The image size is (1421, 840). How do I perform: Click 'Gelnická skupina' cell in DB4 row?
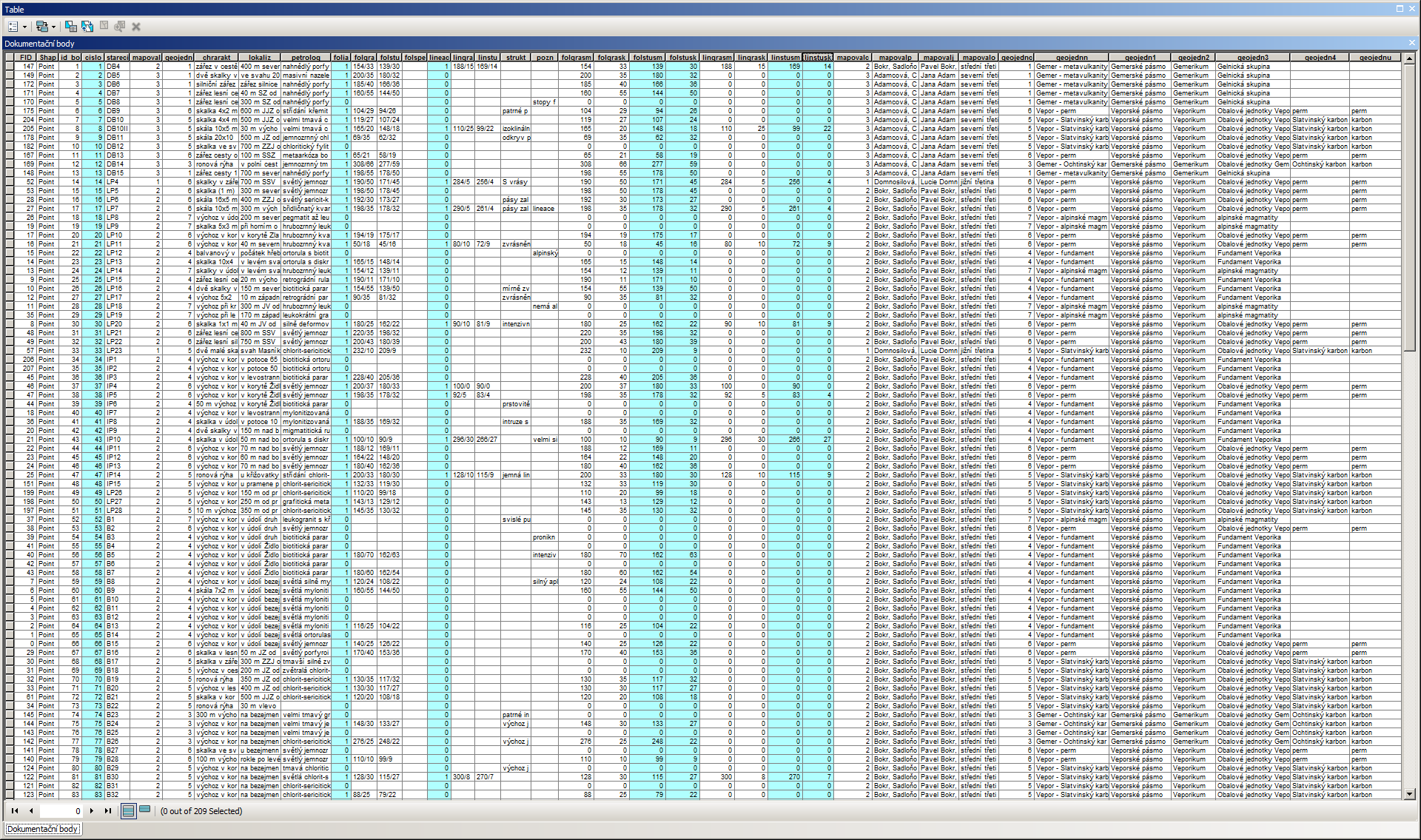[x=1252, y=67]
